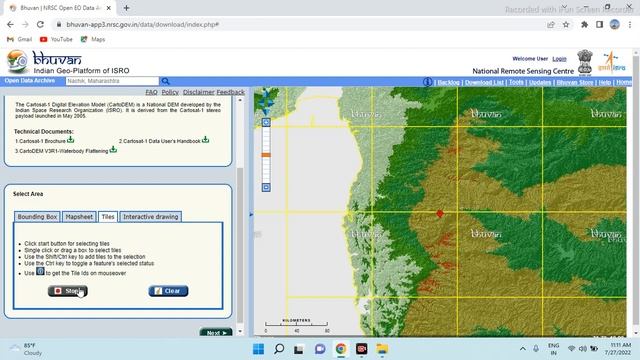Select the Bhuvan NRSC Open EO Data browser tab
This screenshot has height=360, width=640.
[60, 8]
